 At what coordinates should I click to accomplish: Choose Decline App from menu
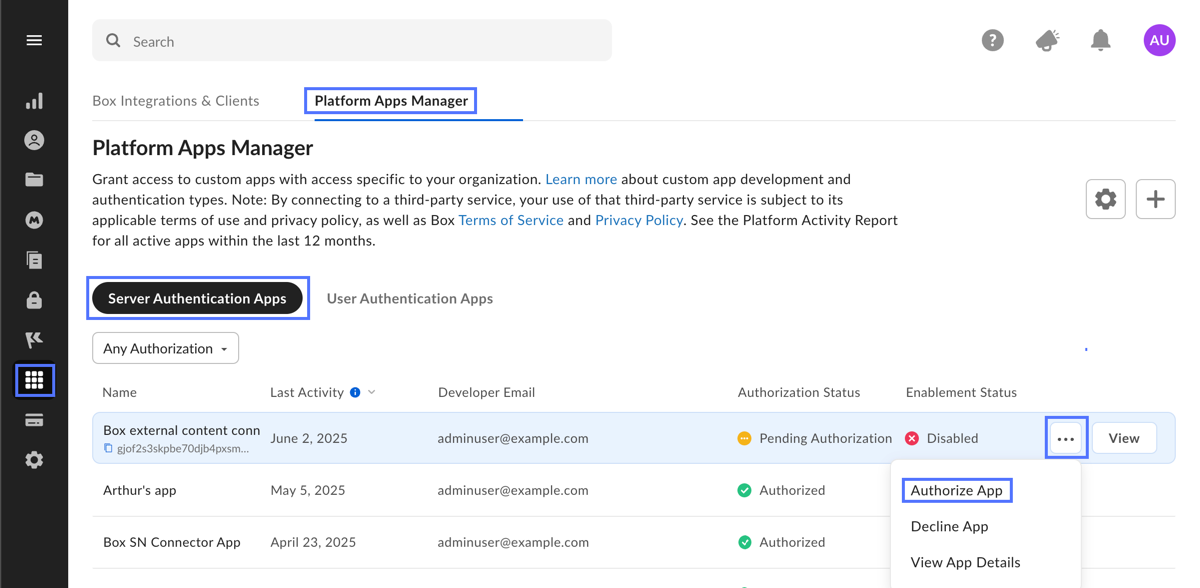tap(950, 526)
